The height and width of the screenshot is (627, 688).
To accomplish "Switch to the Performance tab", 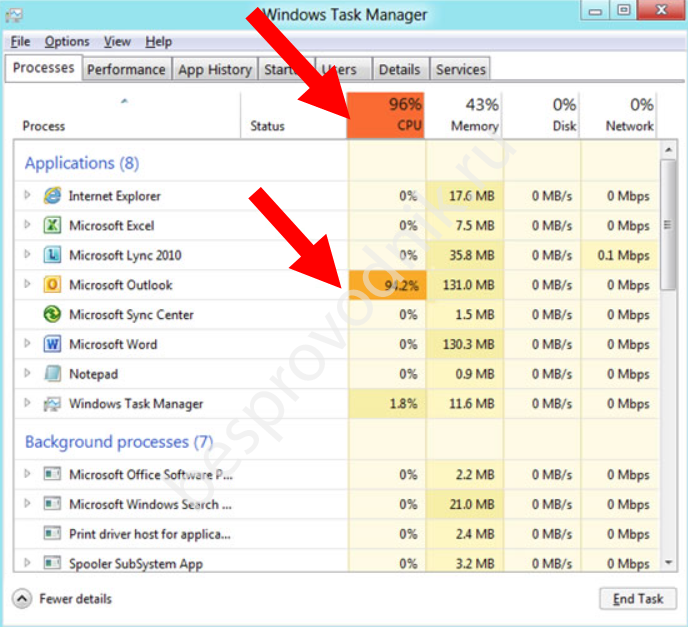I will (x=126, y=69).
